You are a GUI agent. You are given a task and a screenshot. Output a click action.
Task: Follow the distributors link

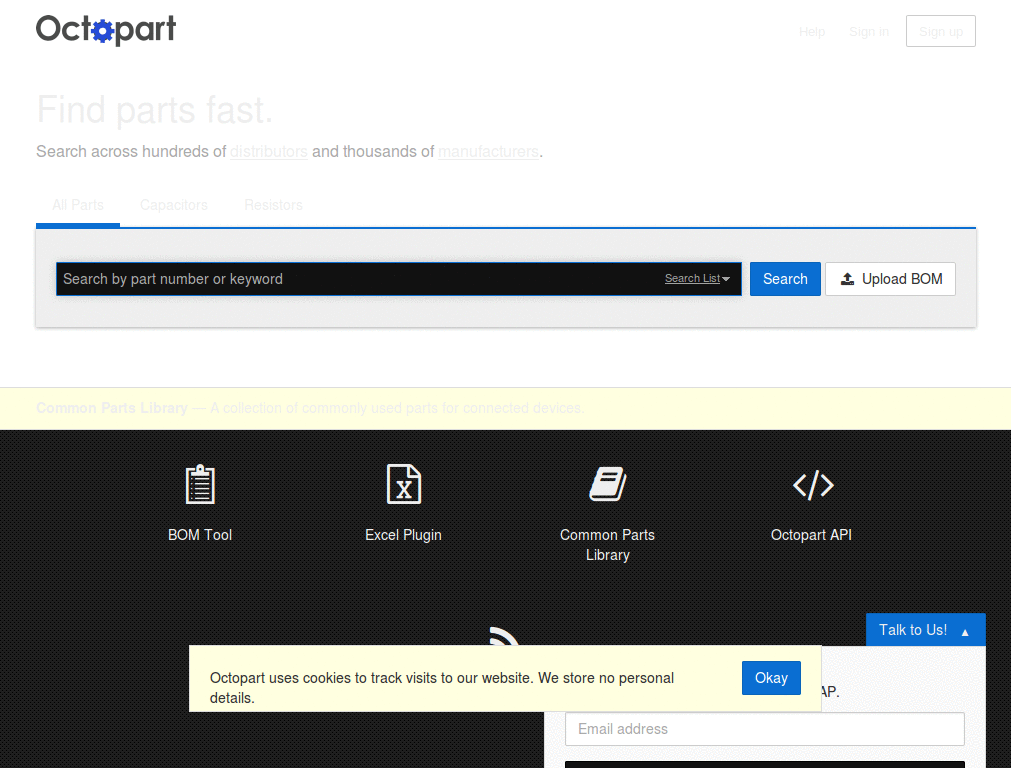tap(268, 152)
